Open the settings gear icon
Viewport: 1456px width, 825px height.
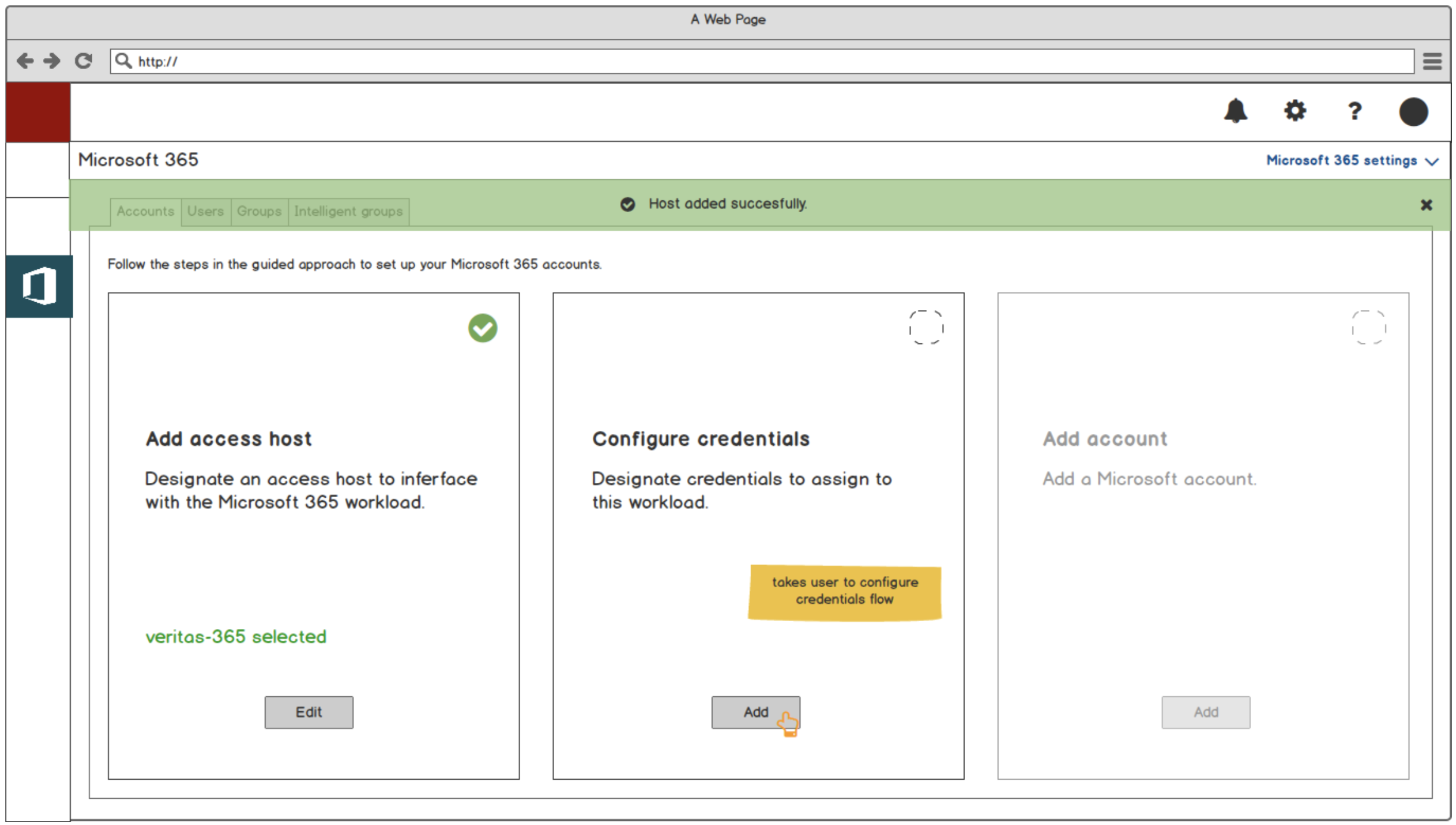tap(1295, 111)
